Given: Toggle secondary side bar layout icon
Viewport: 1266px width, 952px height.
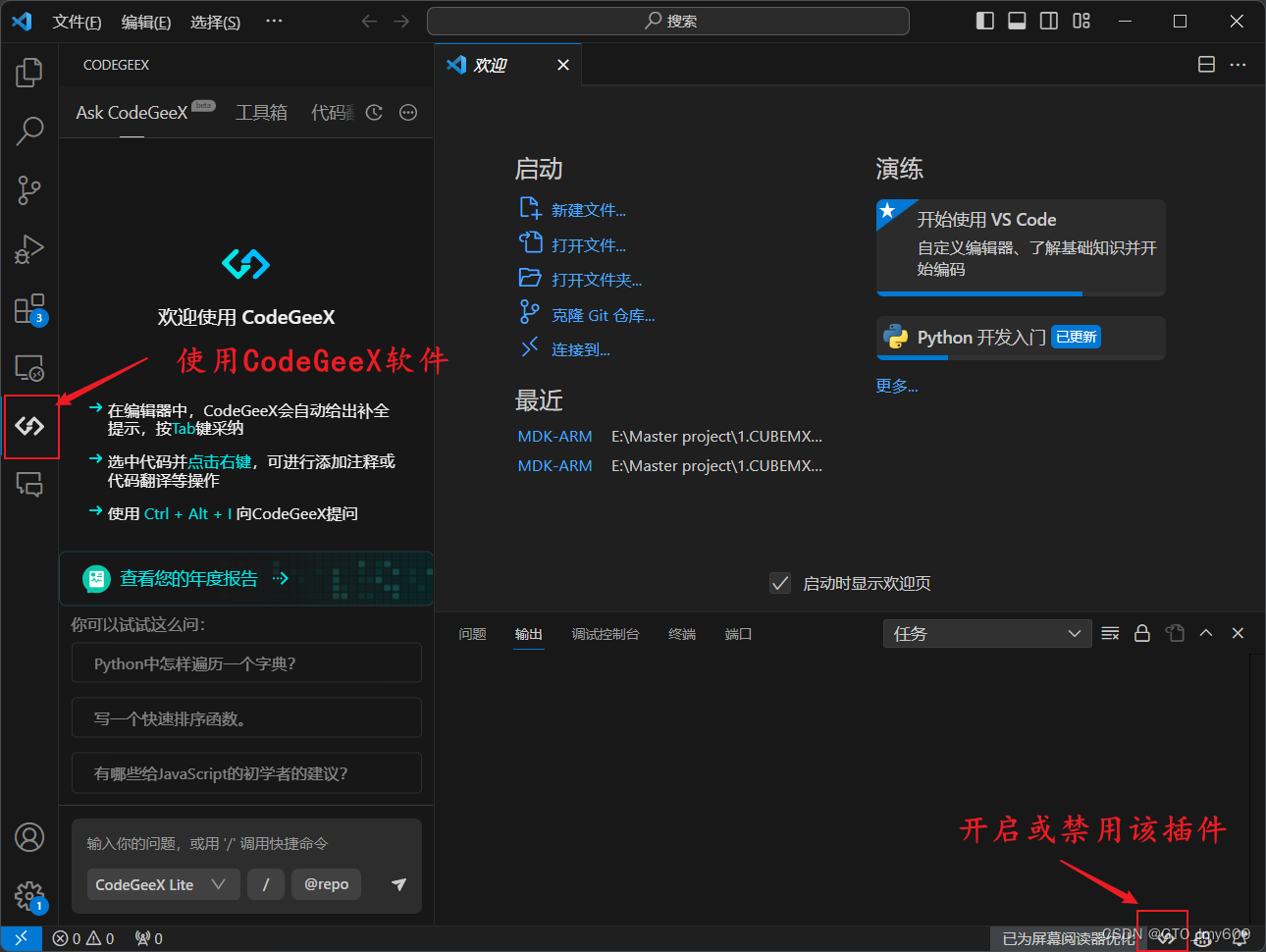Looking at the screenshot, I should [1049, 21].
